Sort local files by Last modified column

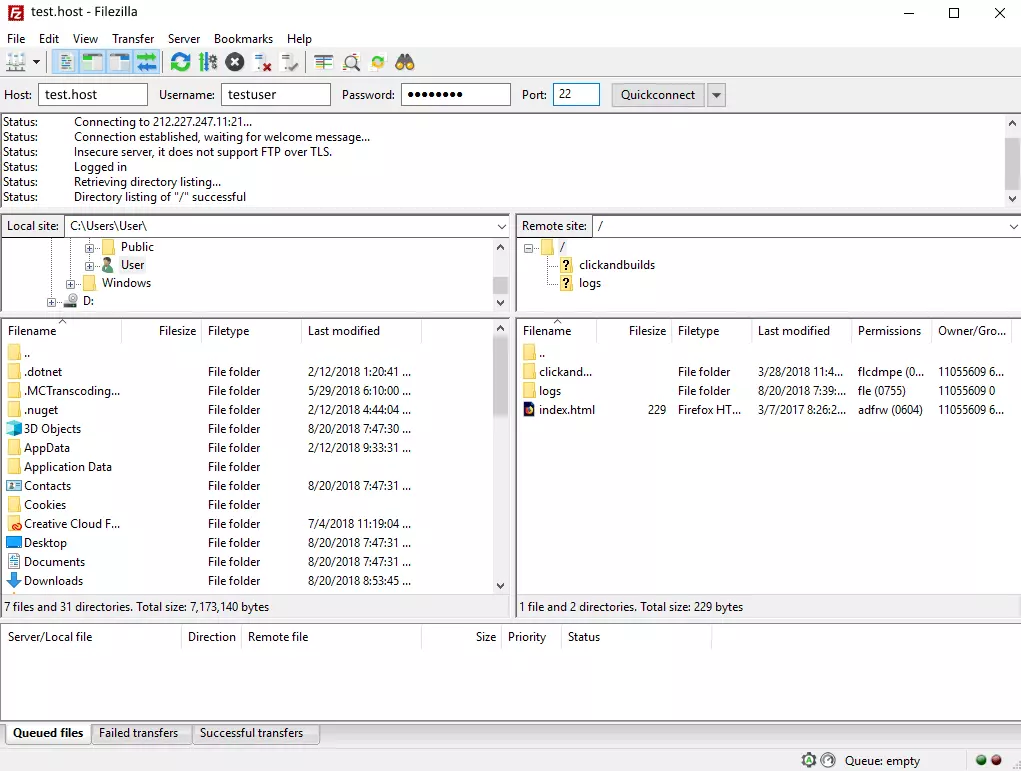[x=344, y=331]
